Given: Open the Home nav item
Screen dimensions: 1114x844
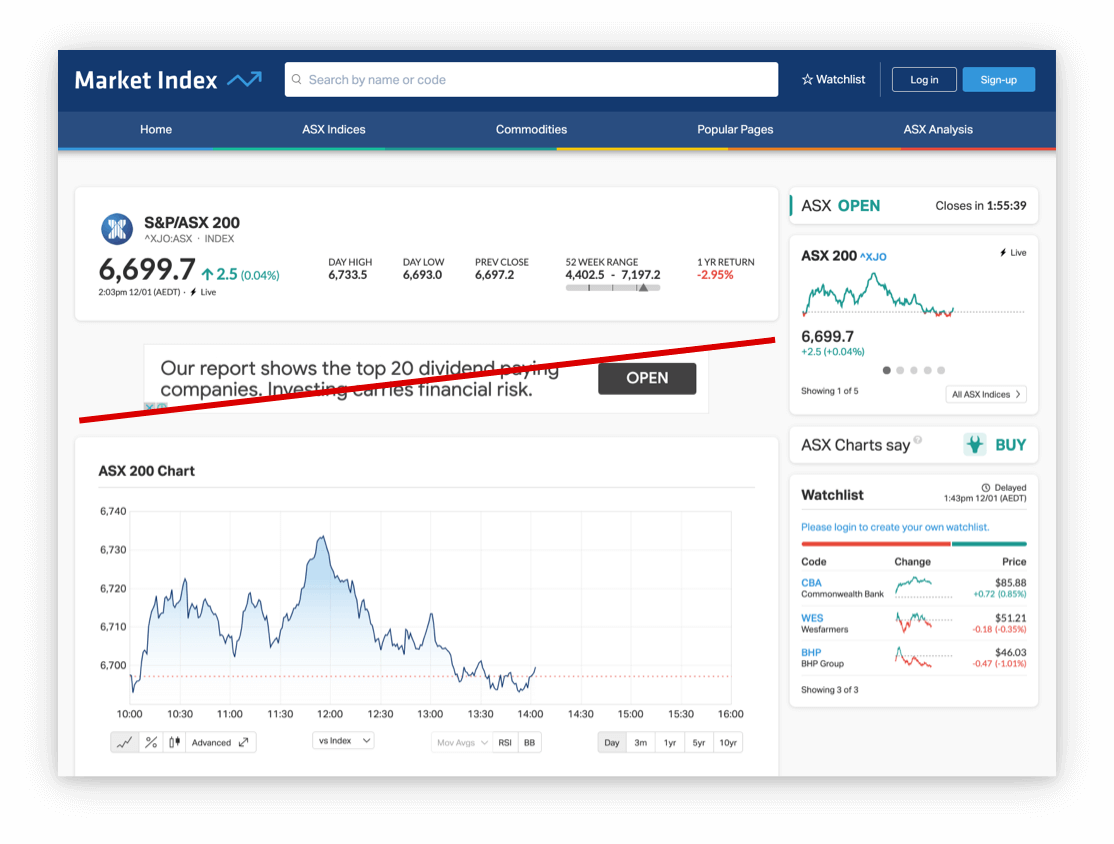Looking at the screenshot, I should click(156, 129).
